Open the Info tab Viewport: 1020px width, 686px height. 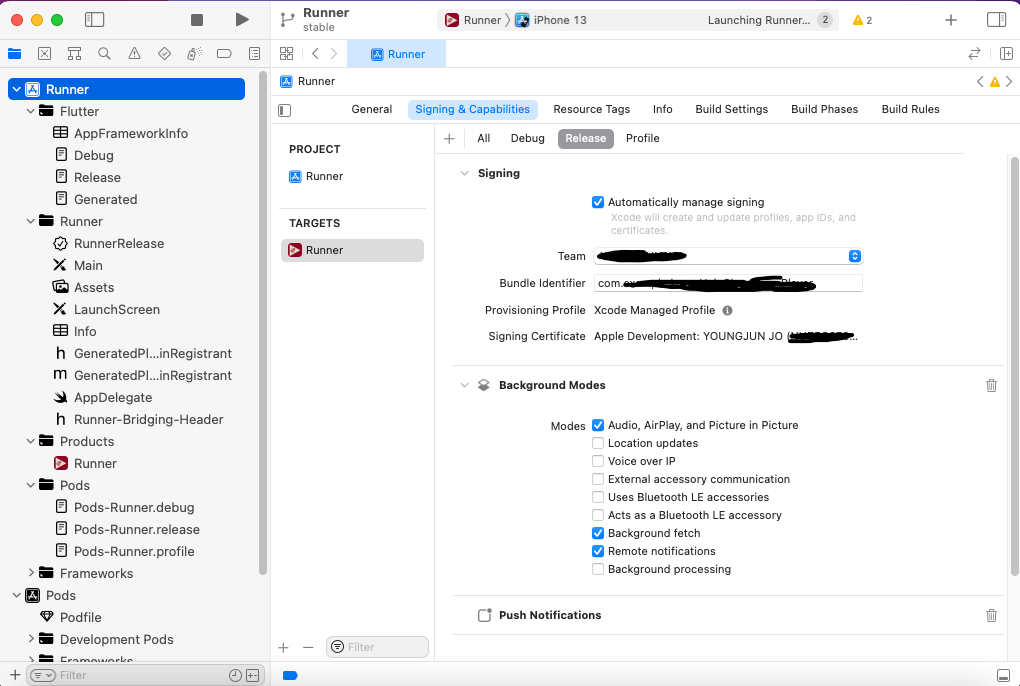click(x=662, y=109)
